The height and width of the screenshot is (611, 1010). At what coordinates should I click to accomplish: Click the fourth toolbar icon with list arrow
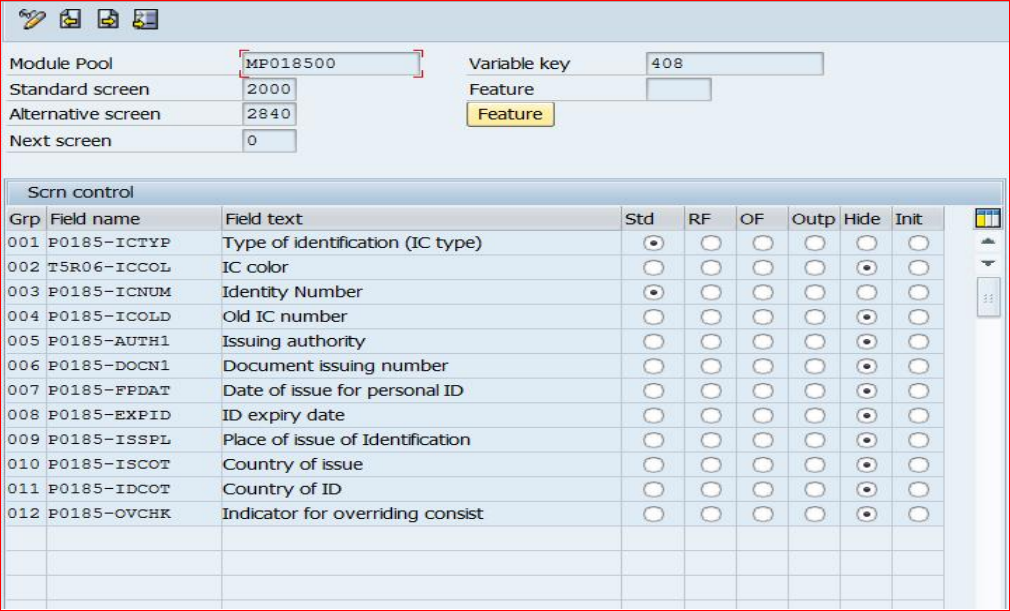(145, 19)
